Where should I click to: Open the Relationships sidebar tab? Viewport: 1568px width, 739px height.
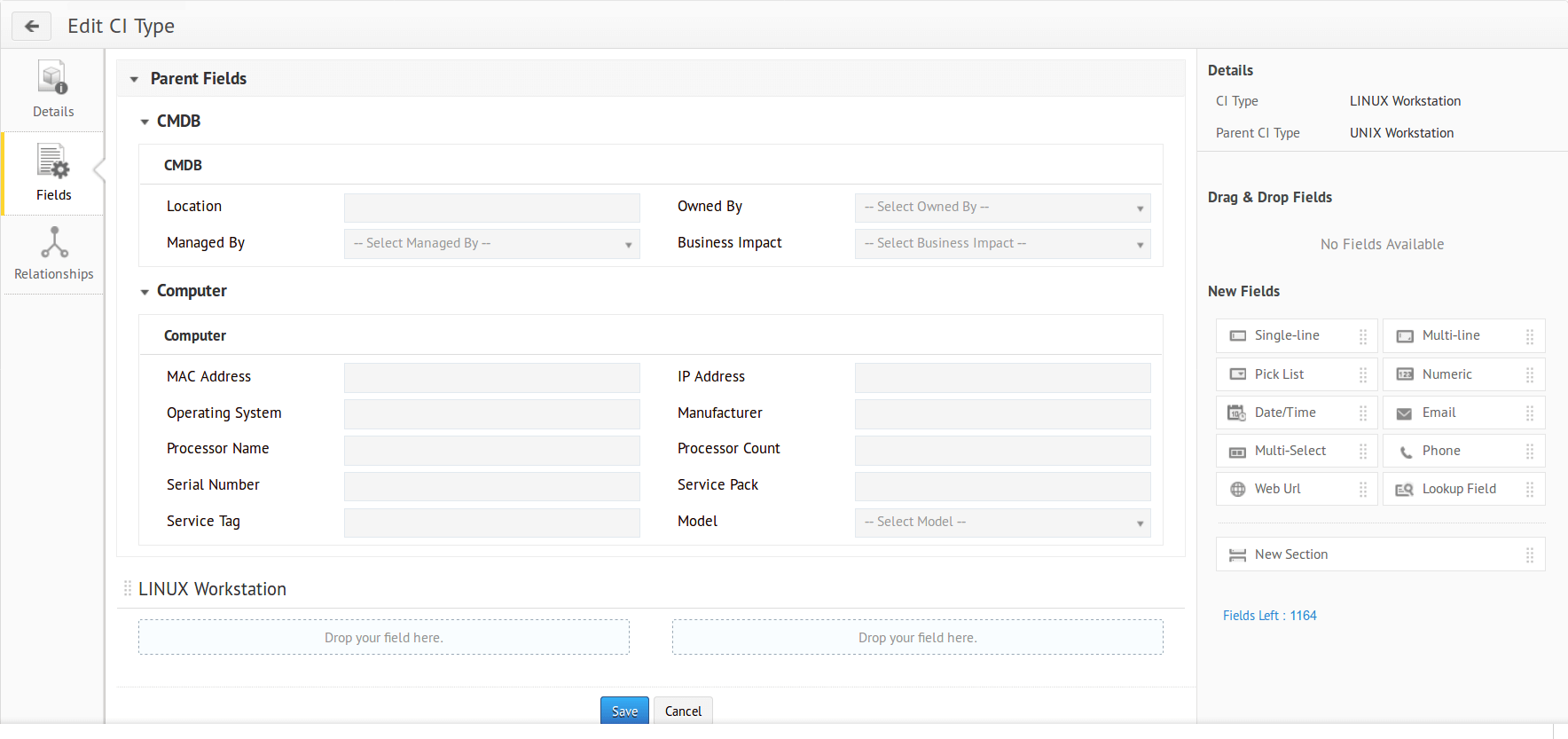tap(53, 254)
